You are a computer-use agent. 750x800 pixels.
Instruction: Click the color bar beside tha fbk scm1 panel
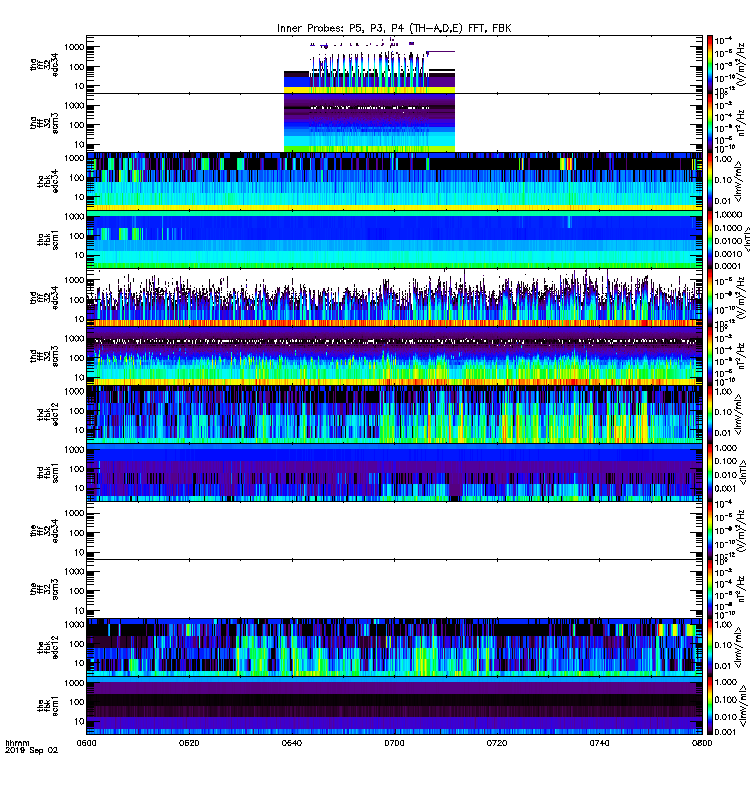coord(710,240)
